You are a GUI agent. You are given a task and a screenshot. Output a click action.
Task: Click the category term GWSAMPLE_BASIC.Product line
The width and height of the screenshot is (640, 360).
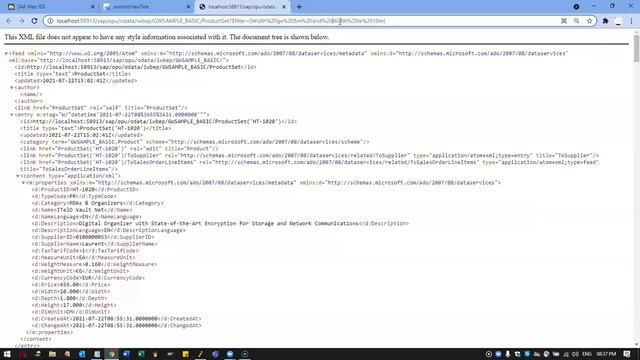click(x=195, y=142)
